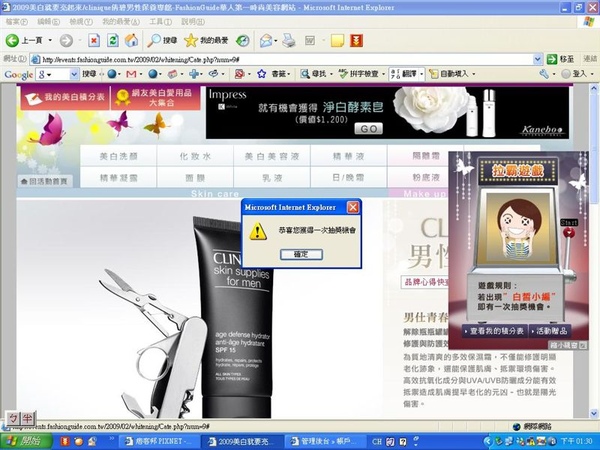Click the Mail envelope icon
This screenshot has height=450, width=600.
[x=266, y=40]
